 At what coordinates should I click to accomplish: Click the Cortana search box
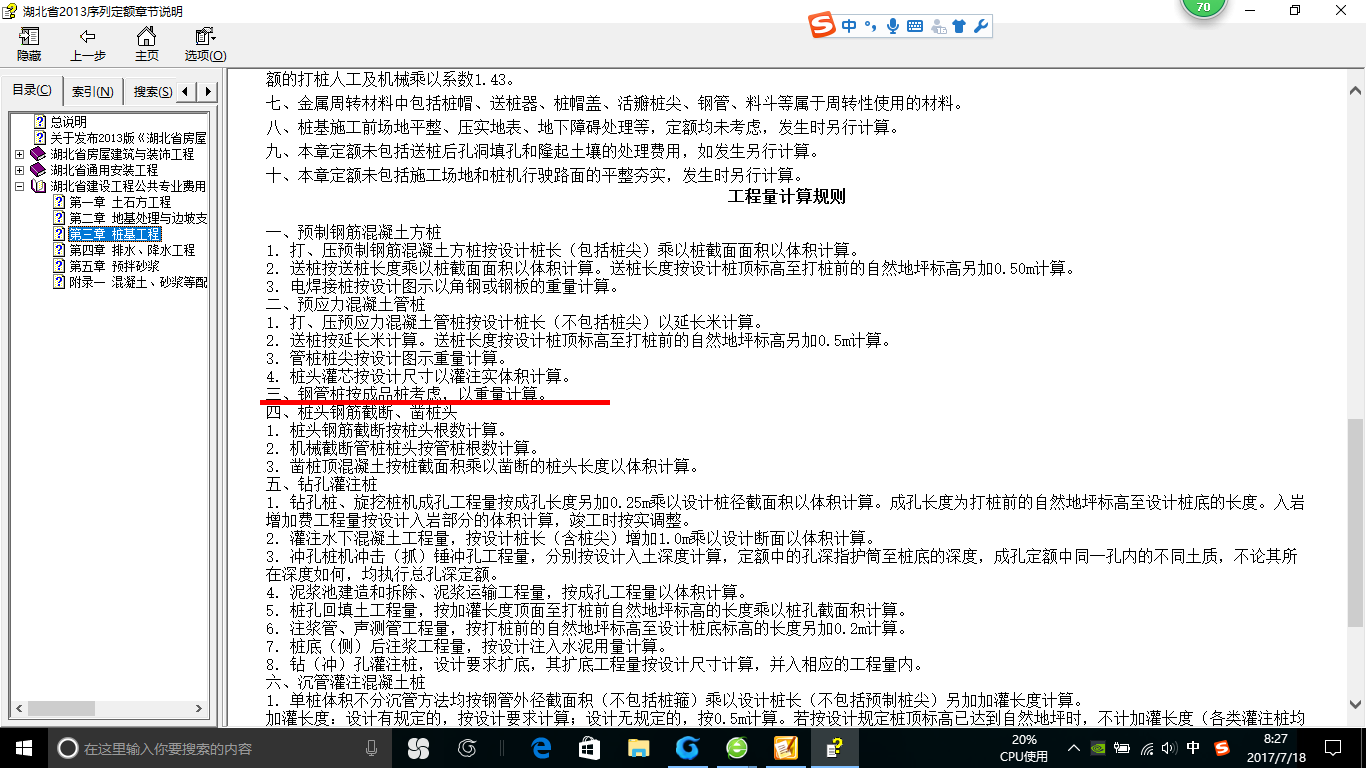coord(219,747)
